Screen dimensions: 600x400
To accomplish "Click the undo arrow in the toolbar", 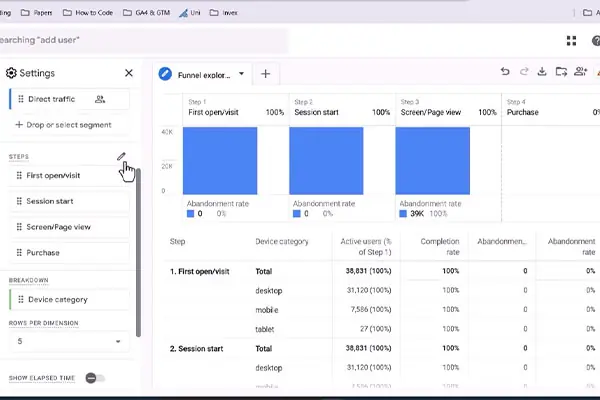I will coord(505,72).
